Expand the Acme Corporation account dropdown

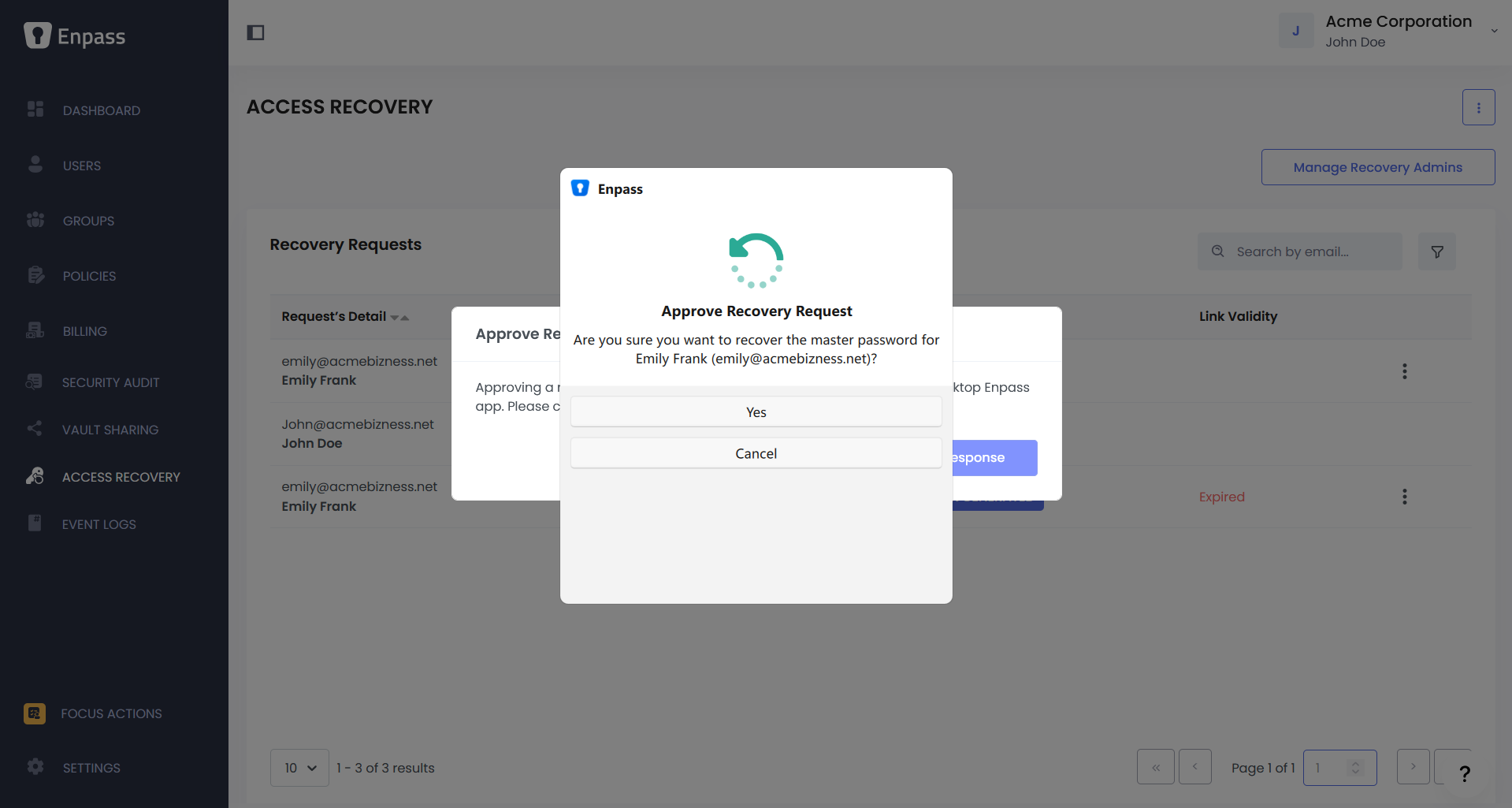1494,31
